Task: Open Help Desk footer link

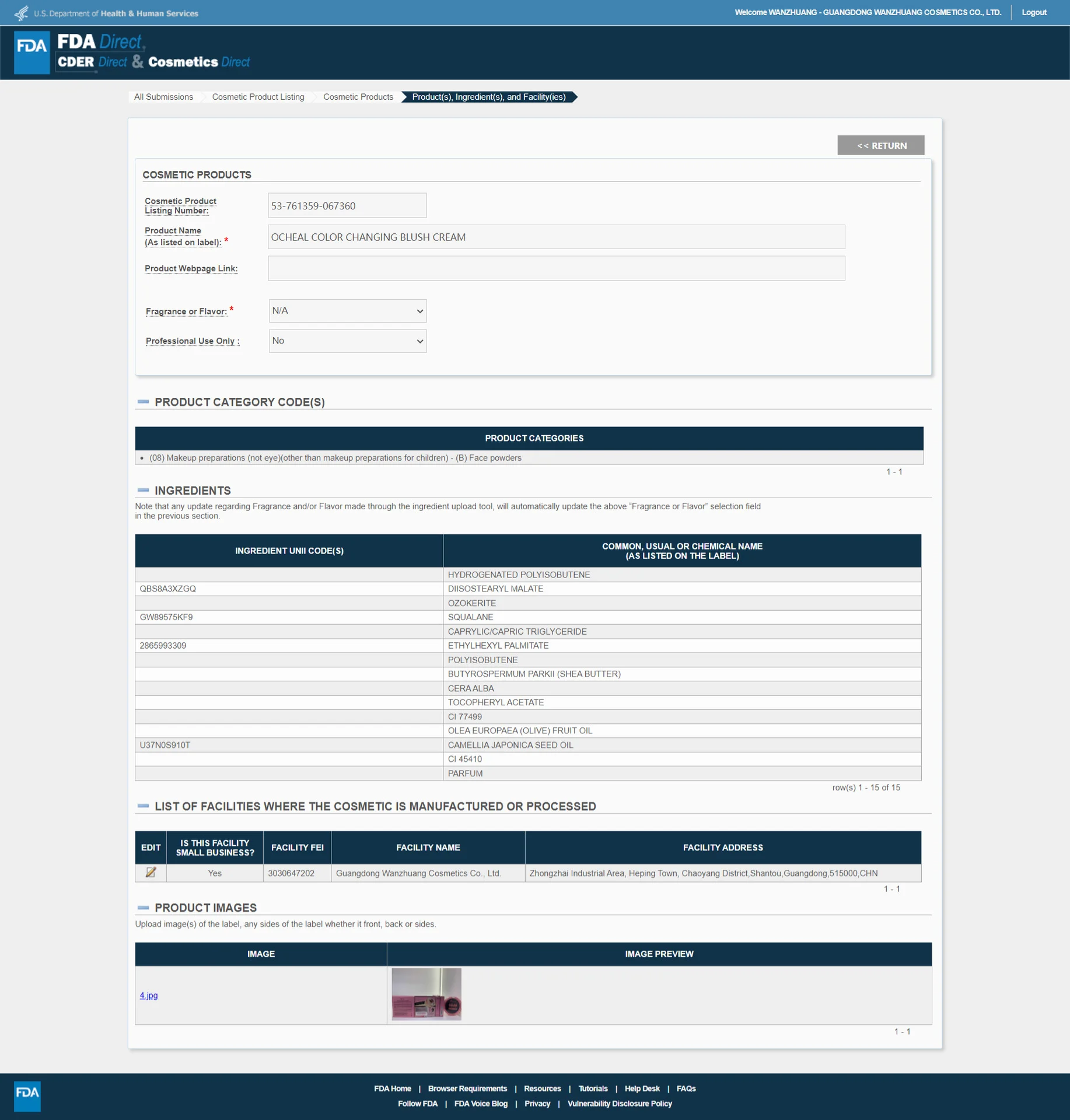Action: pos(642,1088)
